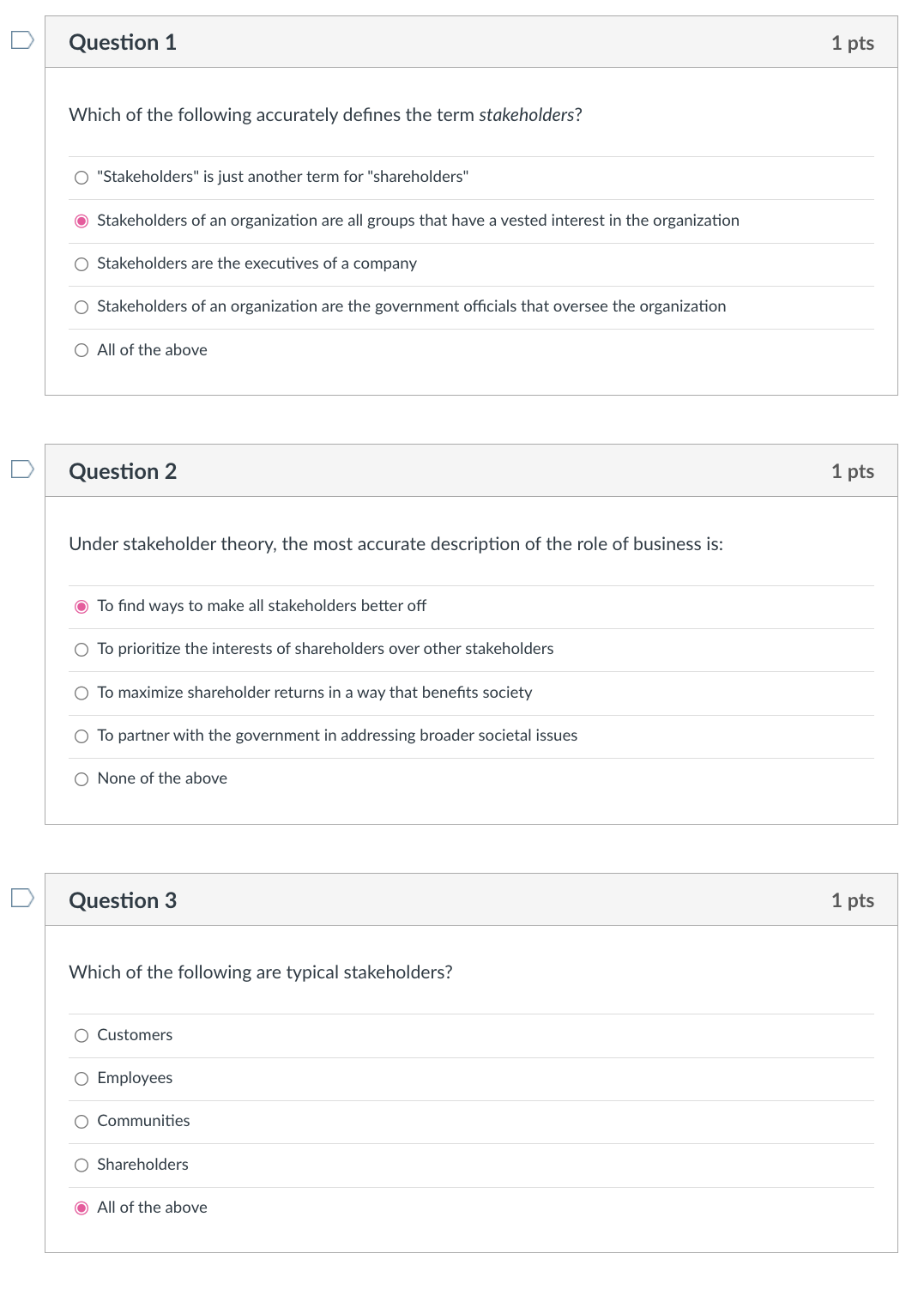Select "Stakeholders is just another term for shareholders"
This screenshot has height=1314, width=924.
click(x=81, y=178)
